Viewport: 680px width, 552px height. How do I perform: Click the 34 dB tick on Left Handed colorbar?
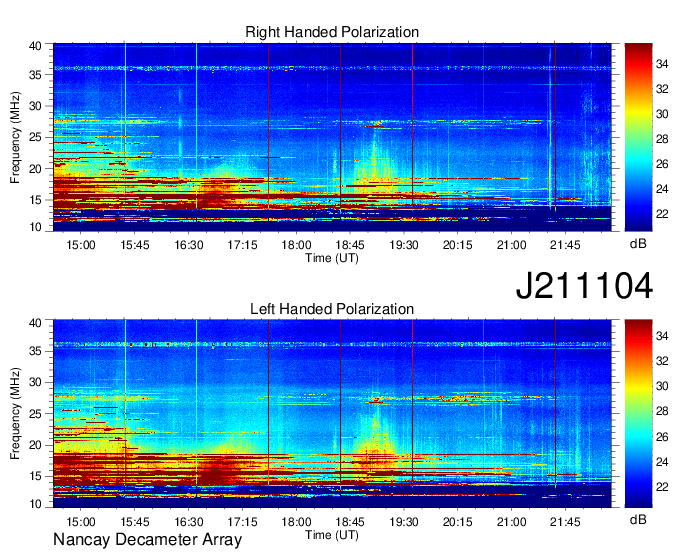pos(662,336)
